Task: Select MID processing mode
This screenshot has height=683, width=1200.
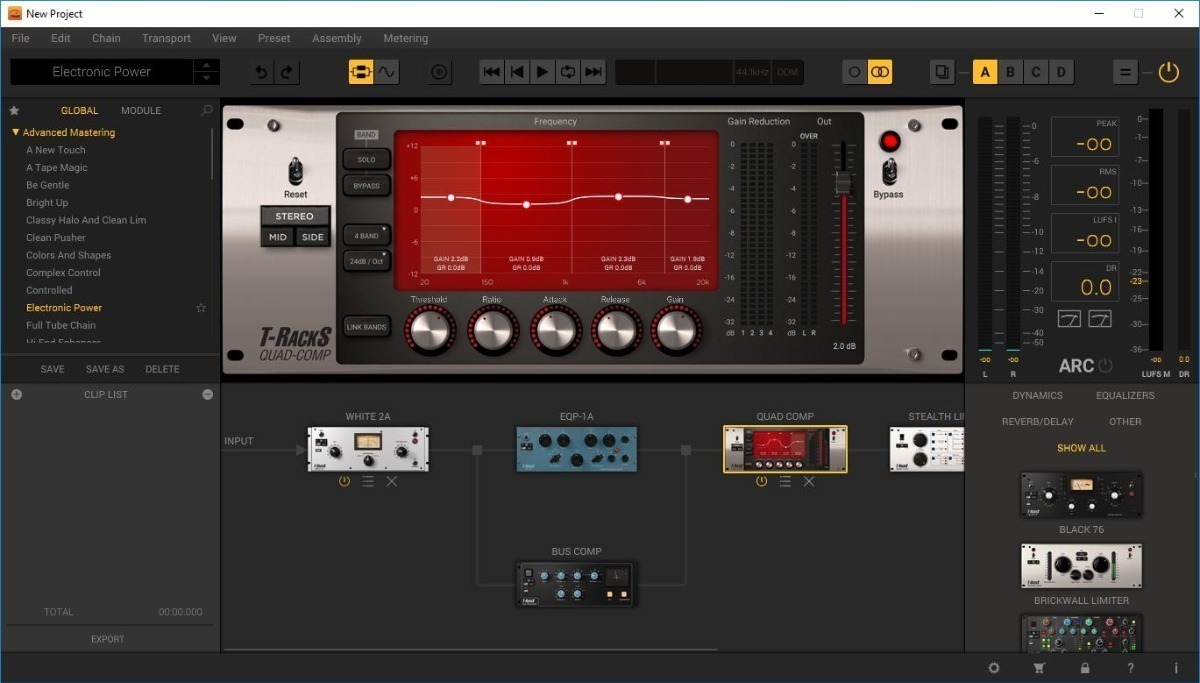Action: pos(276,238)
